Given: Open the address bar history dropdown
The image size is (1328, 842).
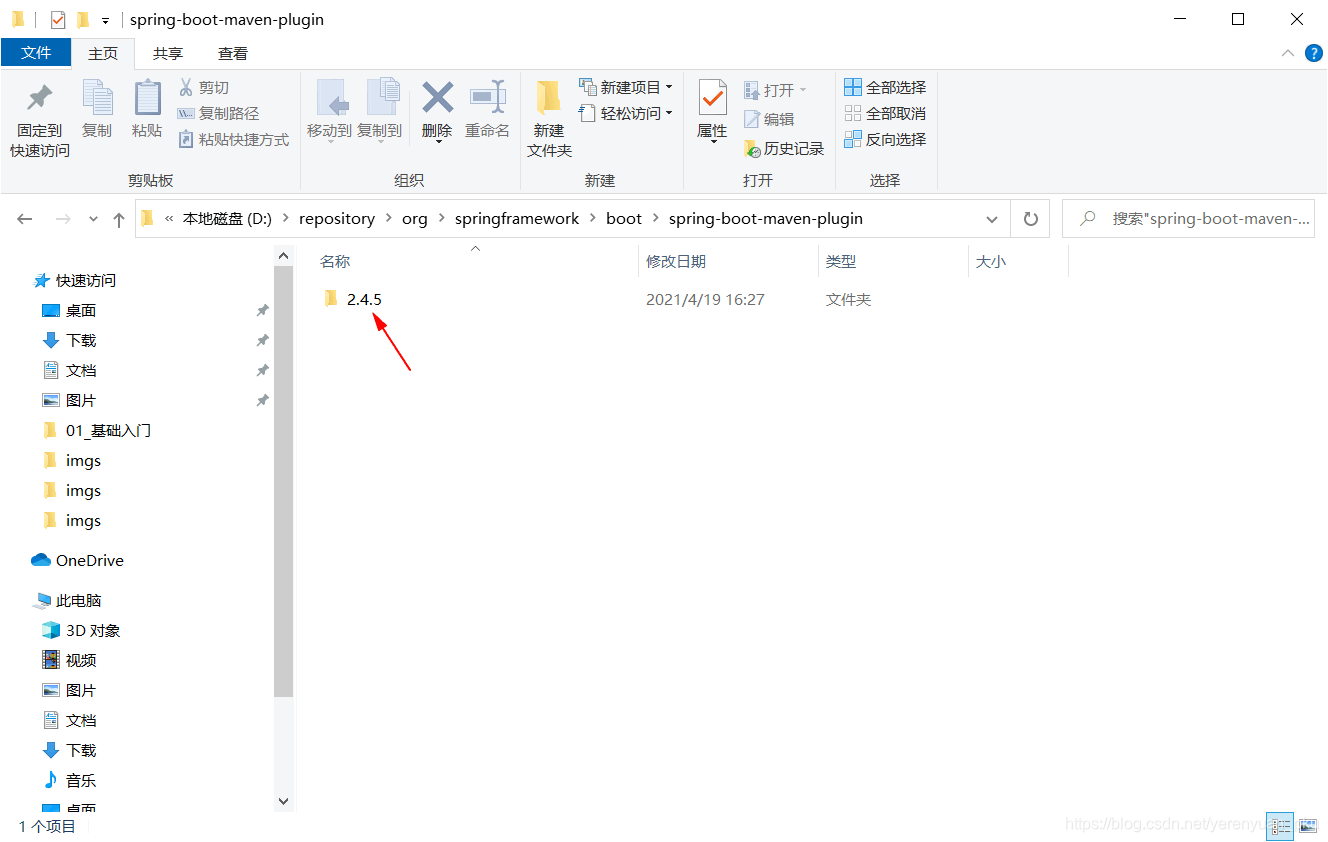Looking at the screenshot, I should (x=992, y=219).
